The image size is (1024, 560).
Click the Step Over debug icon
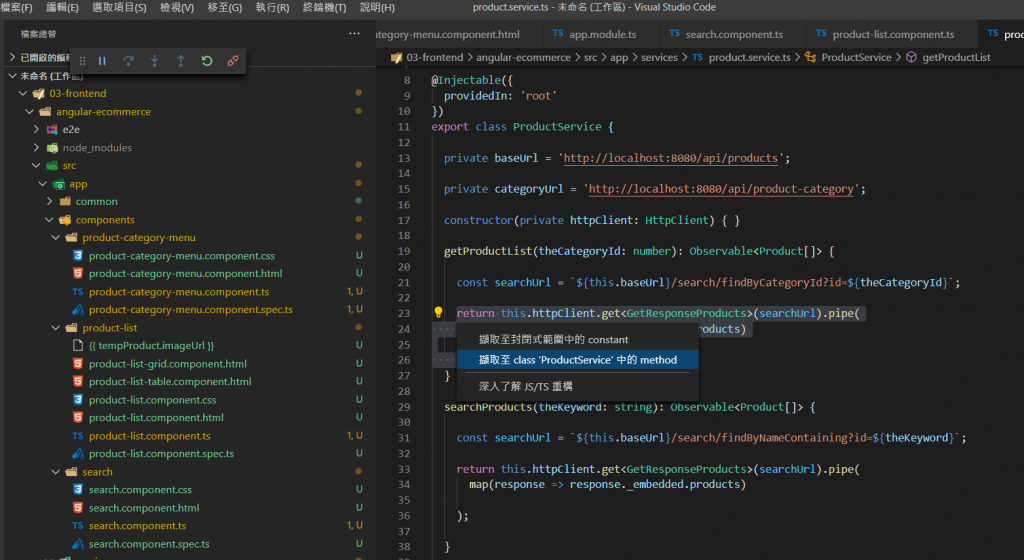(x=128, y=61)
